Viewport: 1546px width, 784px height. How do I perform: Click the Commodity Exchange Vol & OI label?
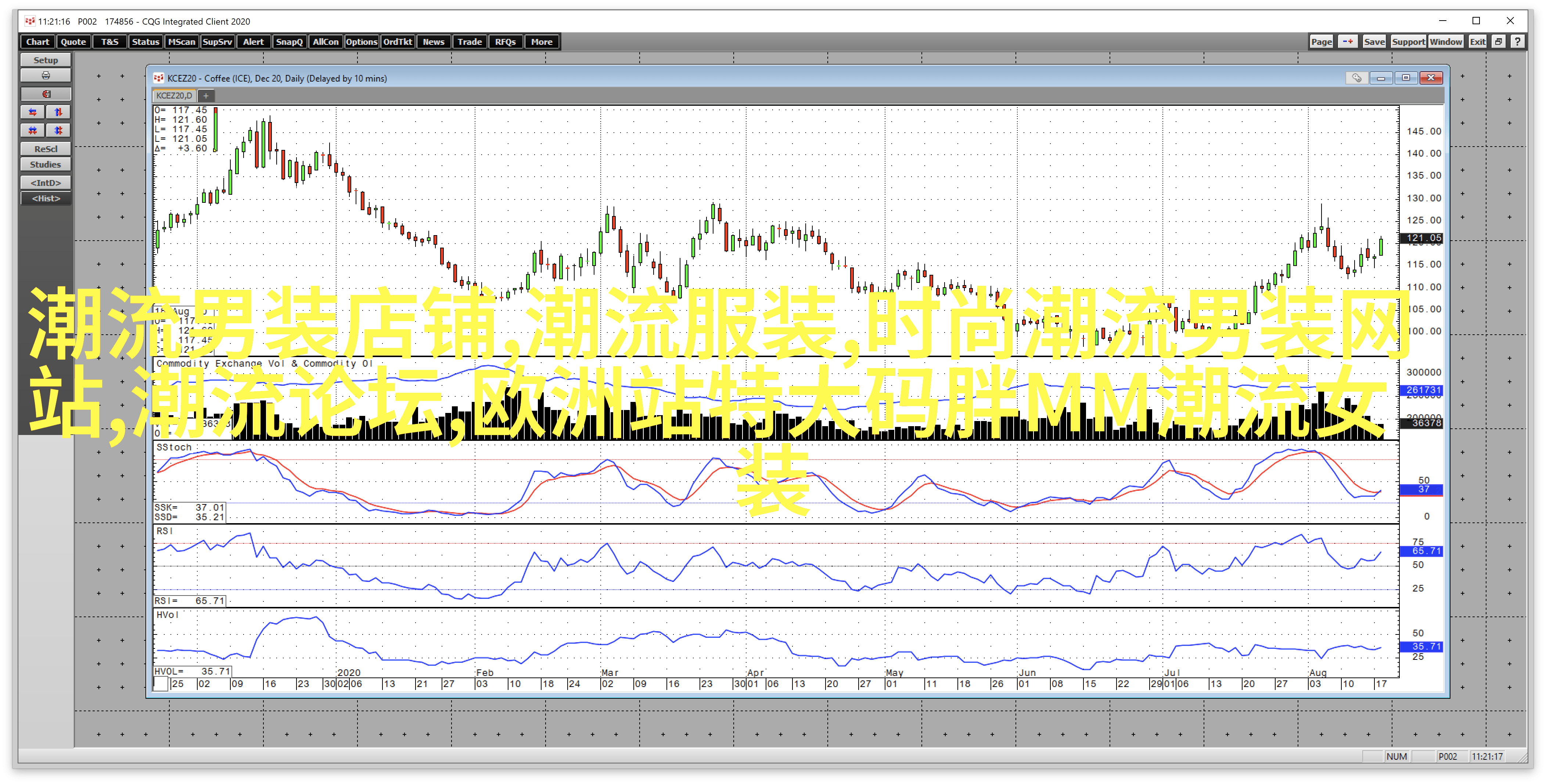coord(265,364)
